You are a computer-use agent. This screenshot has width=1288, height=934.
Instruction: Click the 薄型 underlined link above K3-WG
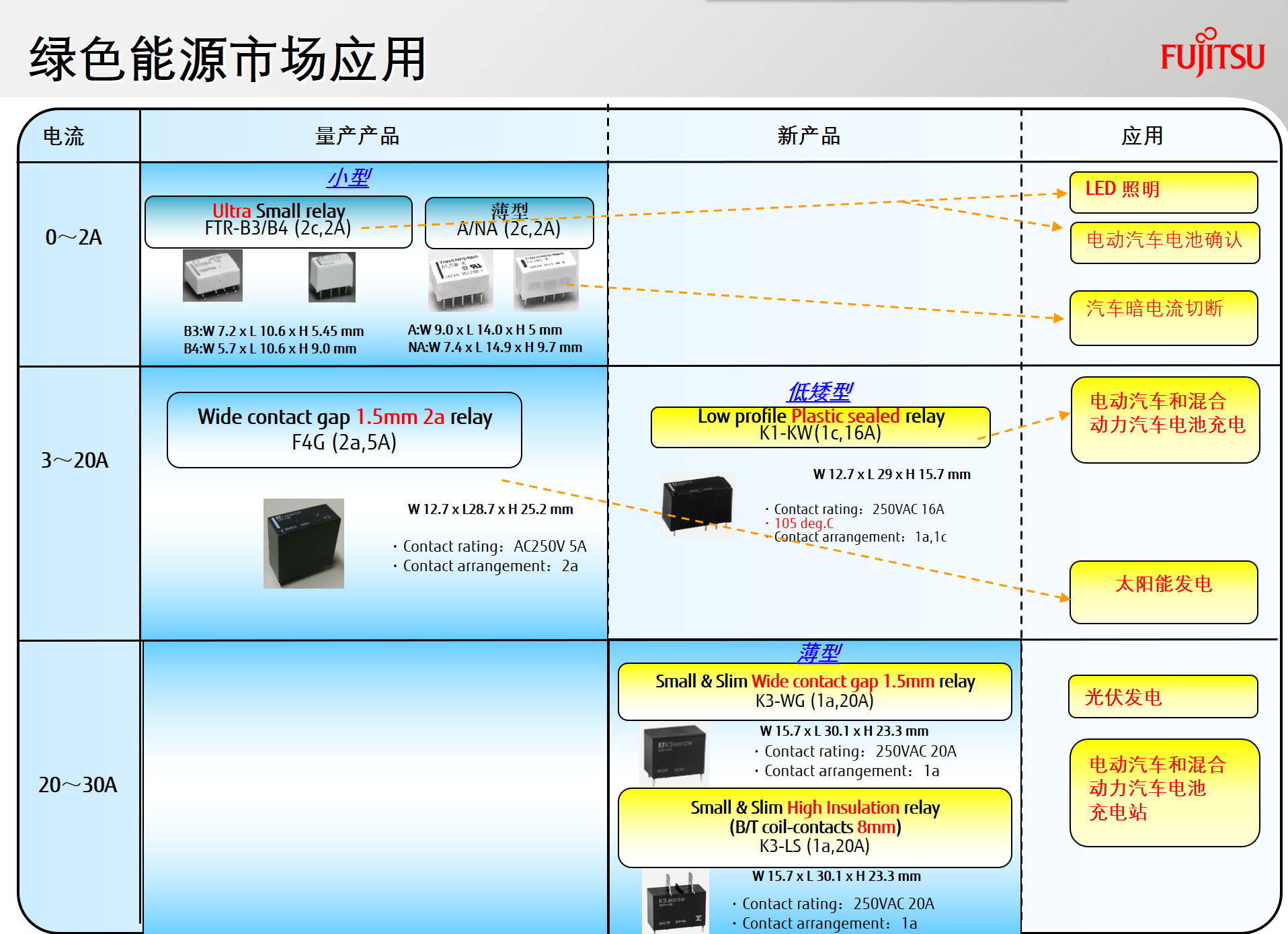click(x=819, y=652)
